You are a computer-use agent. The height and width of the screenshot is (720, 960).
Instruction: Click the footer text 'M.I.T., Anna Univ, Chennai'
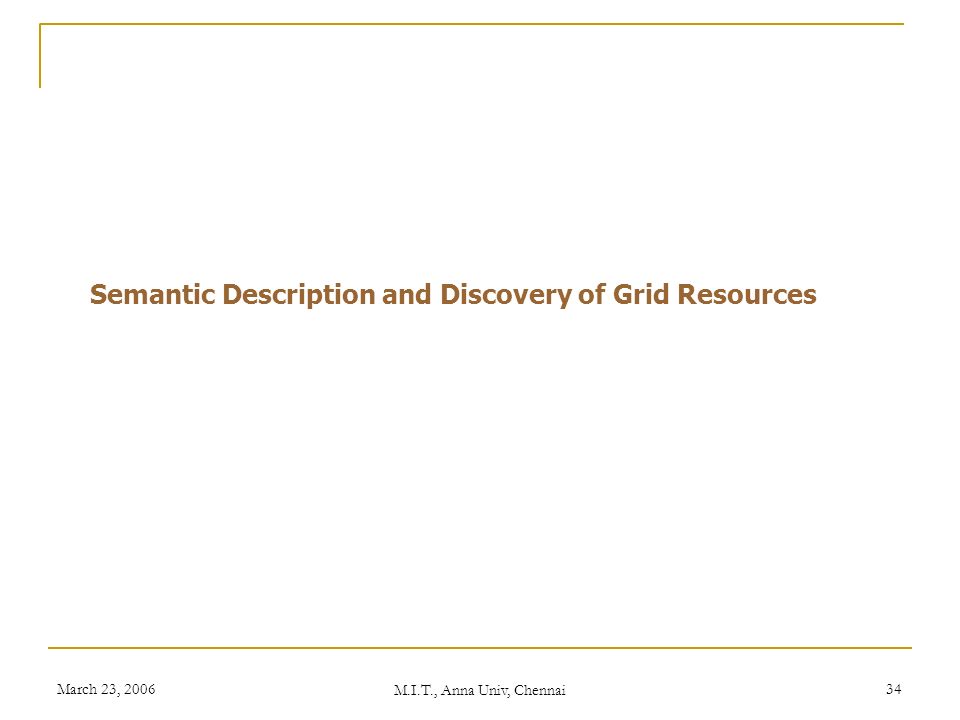pos(479,691)
